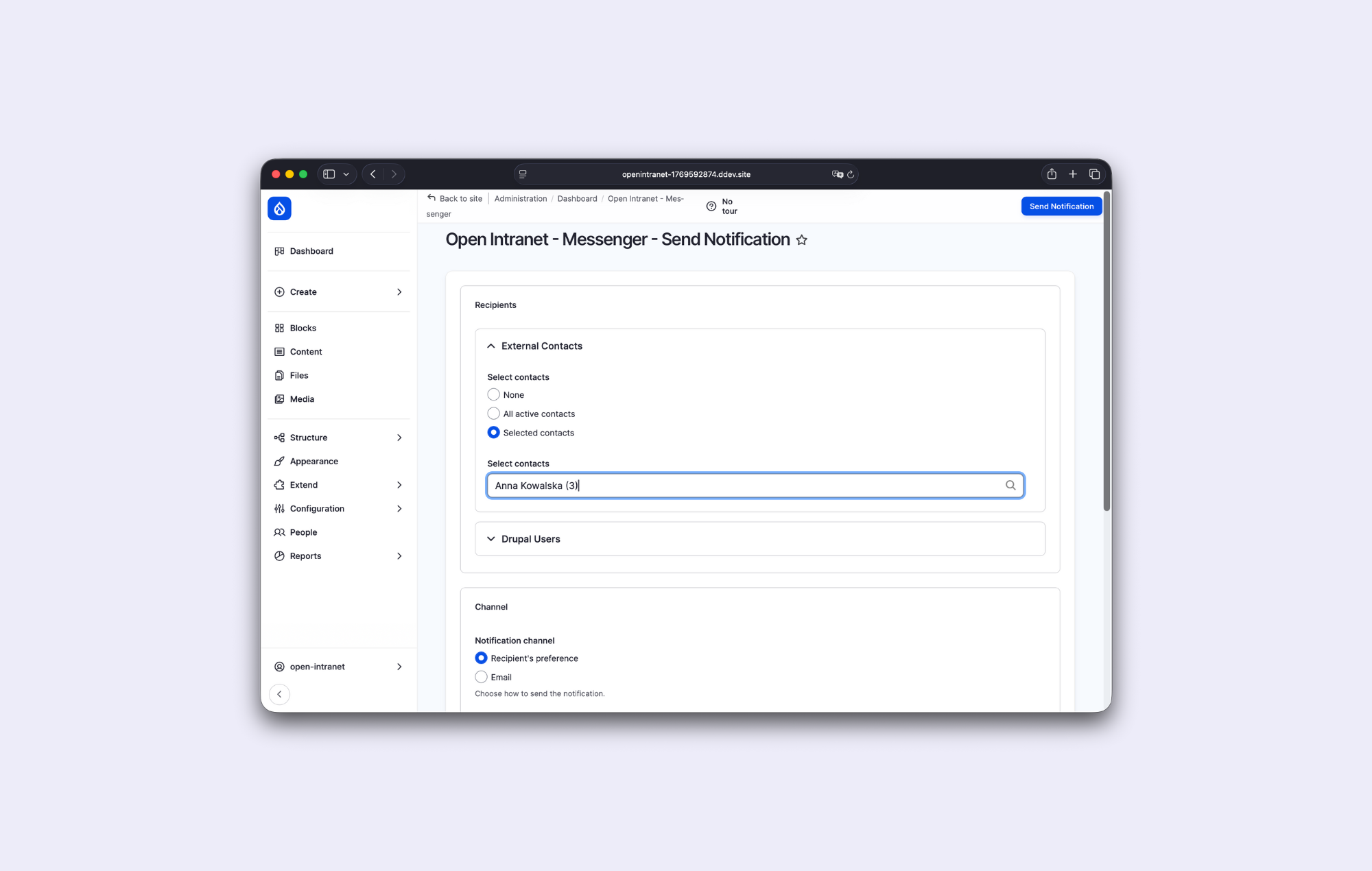Choose All active contacts option
This screenshot has height=871, width=1372.
[493, 414]
